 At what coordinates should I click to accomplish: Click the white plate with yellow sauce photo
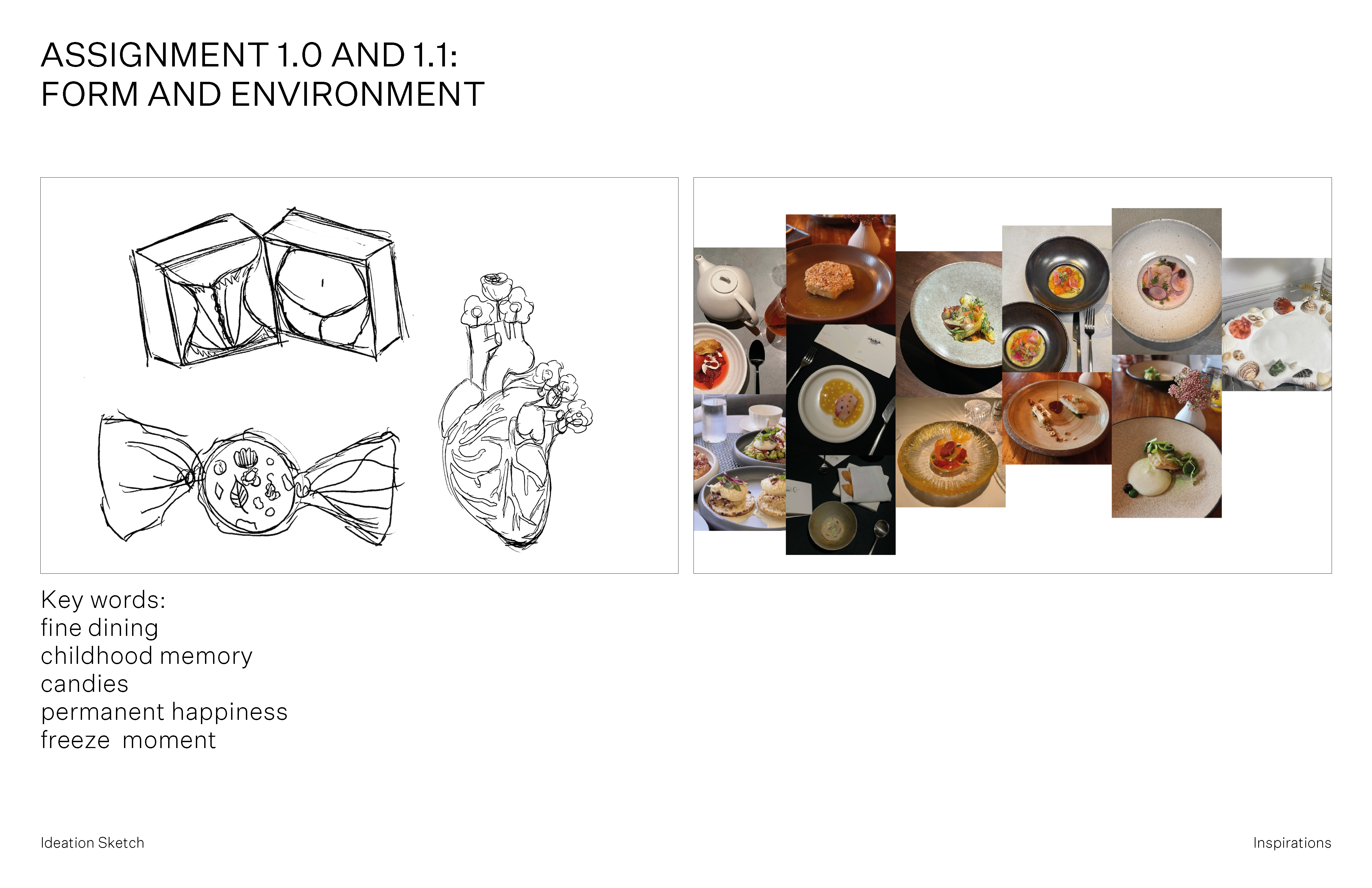pyautogui.click(x=840, y=439)
